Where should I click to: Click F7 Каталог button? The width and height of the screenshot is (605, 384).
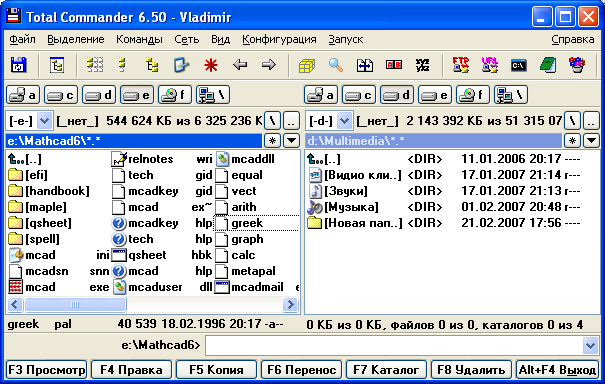[386, 370]
